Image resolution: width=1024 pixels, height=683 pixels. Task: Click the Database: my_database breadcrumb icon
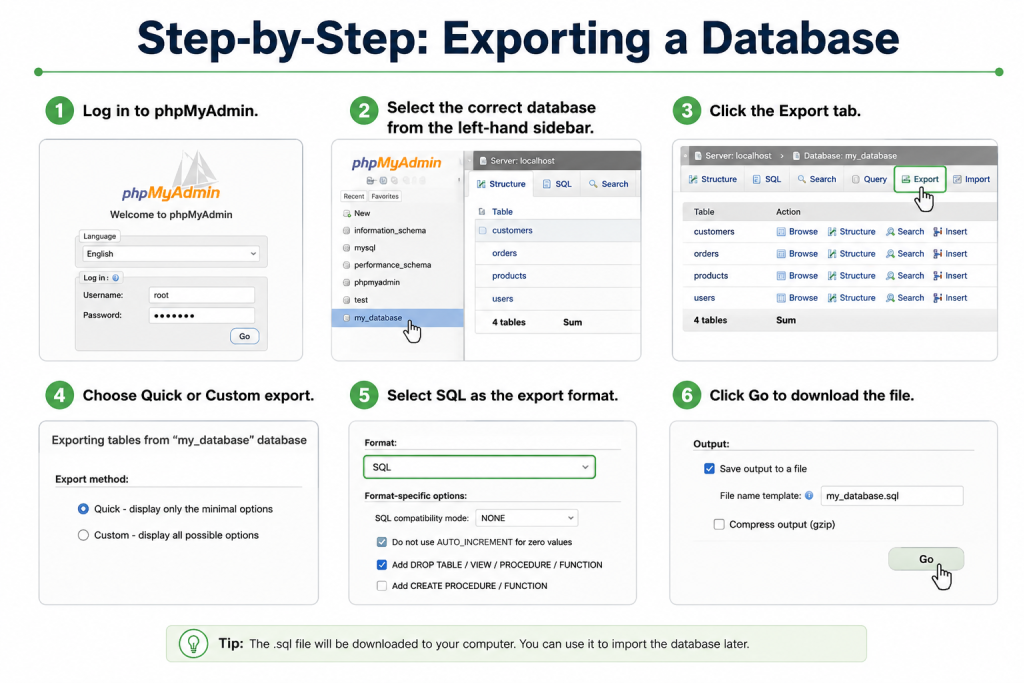coord(796,156)
